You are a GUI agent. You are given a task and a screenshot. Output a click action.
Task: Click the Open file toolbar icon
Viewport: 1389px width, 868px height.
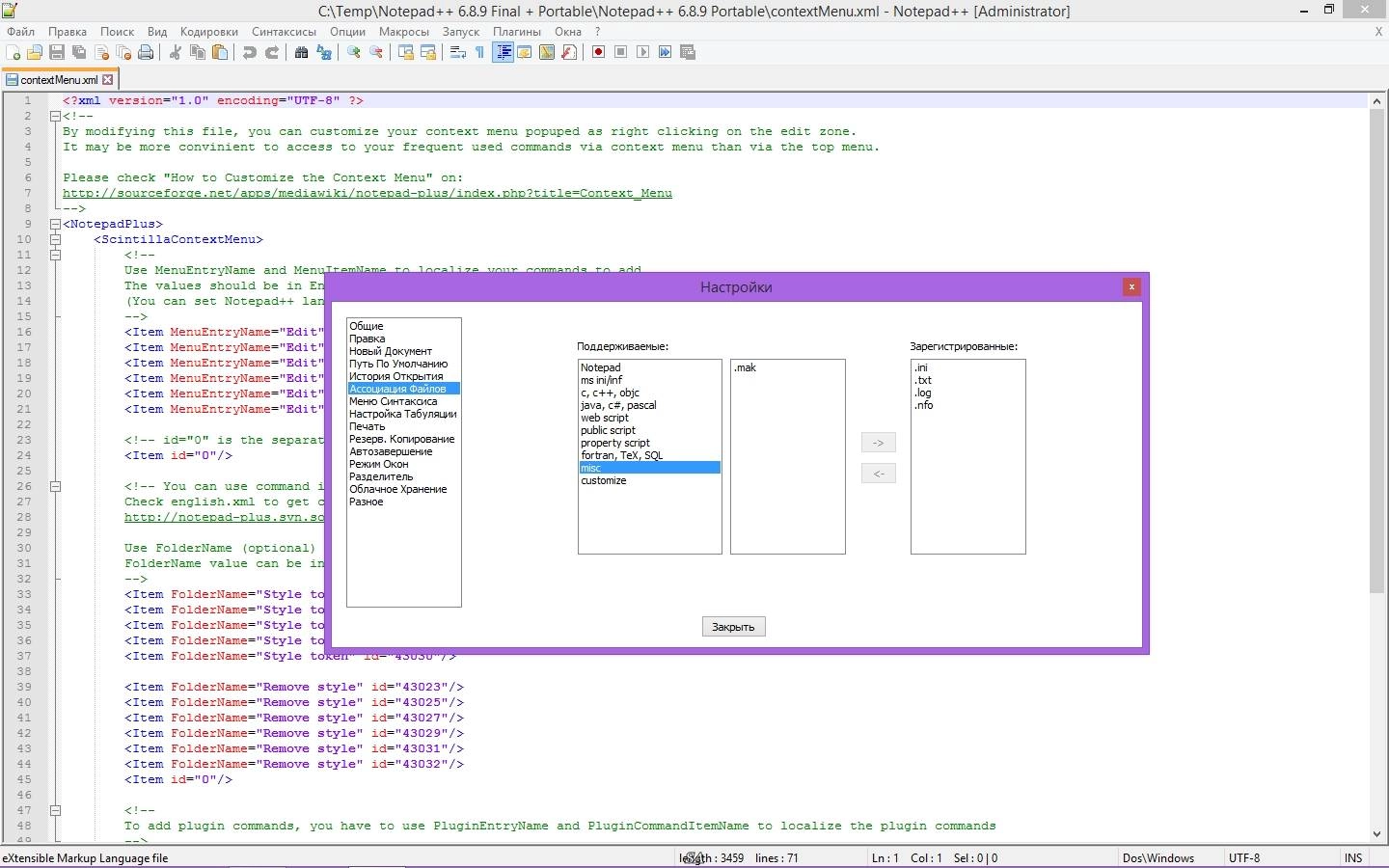(x=35, y=52)
